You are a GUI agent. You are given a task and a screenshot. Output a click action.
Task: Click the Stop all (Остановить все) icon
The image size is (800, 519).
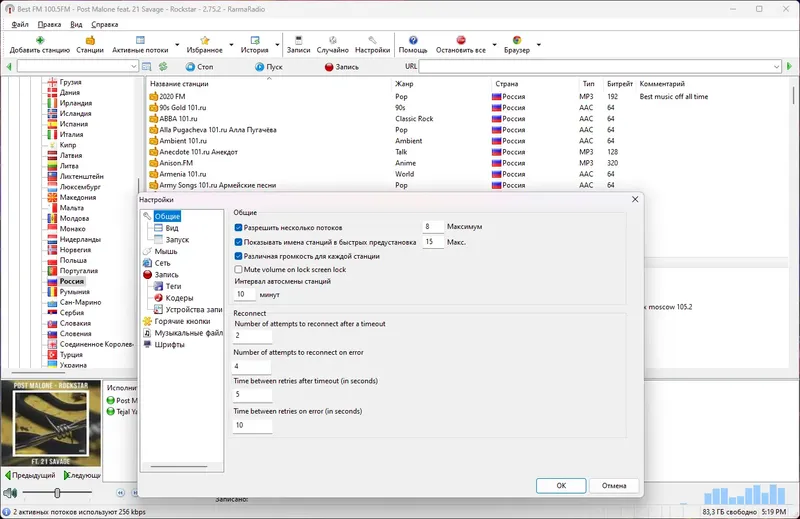pyautogui.click(x=461, y=40)
